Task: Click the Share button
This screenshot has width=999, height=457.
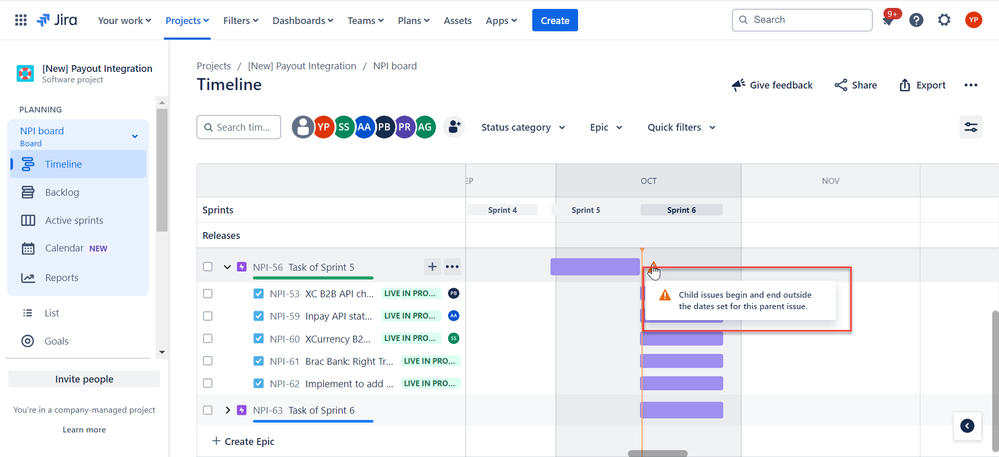Action: click(x=856, y=85)
